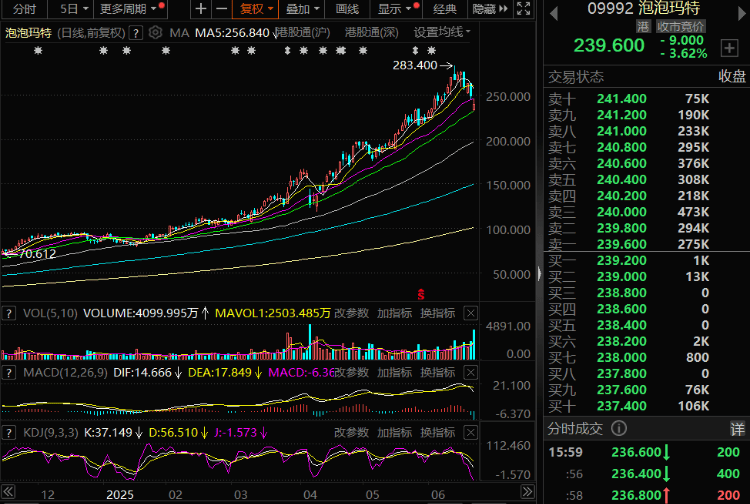
Task: Close the MACD indicator panel
Action: tap(471, 373)
